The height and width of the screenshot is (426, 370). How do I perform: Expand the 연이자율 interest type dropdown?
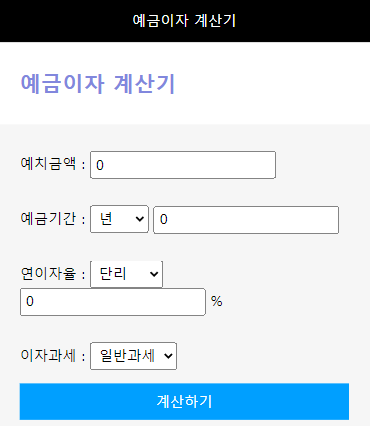[126, 274]
